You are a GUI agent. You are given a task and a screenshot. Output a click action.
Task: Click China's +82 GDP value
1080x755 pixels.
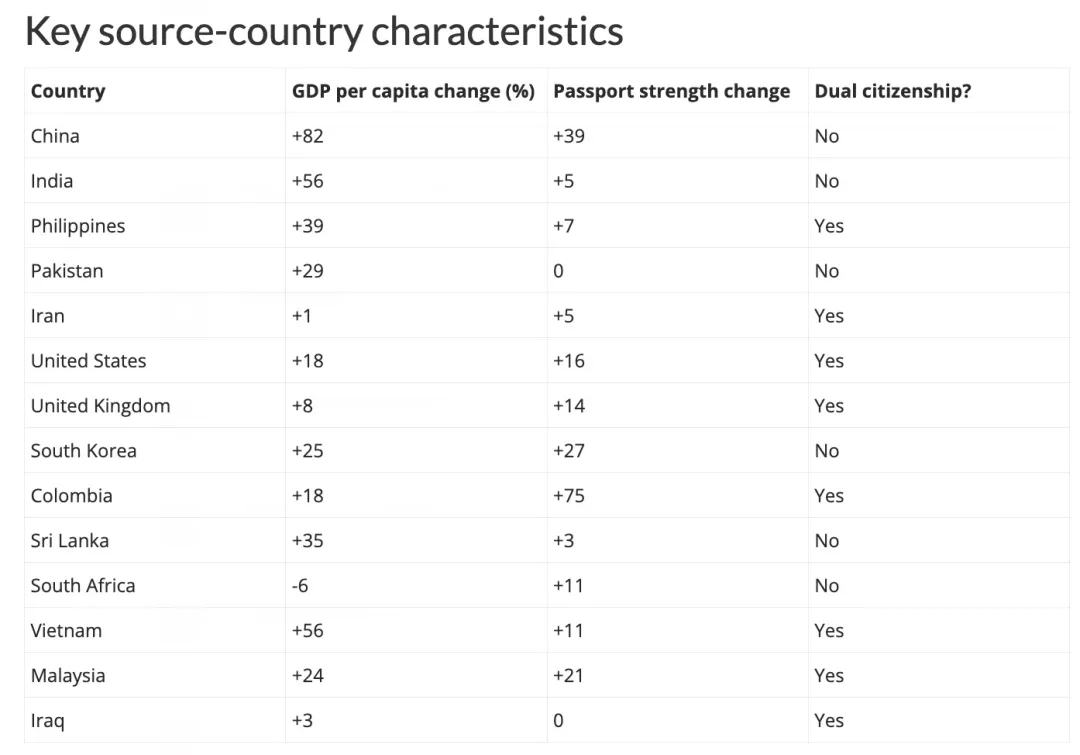tap(308, 136)
